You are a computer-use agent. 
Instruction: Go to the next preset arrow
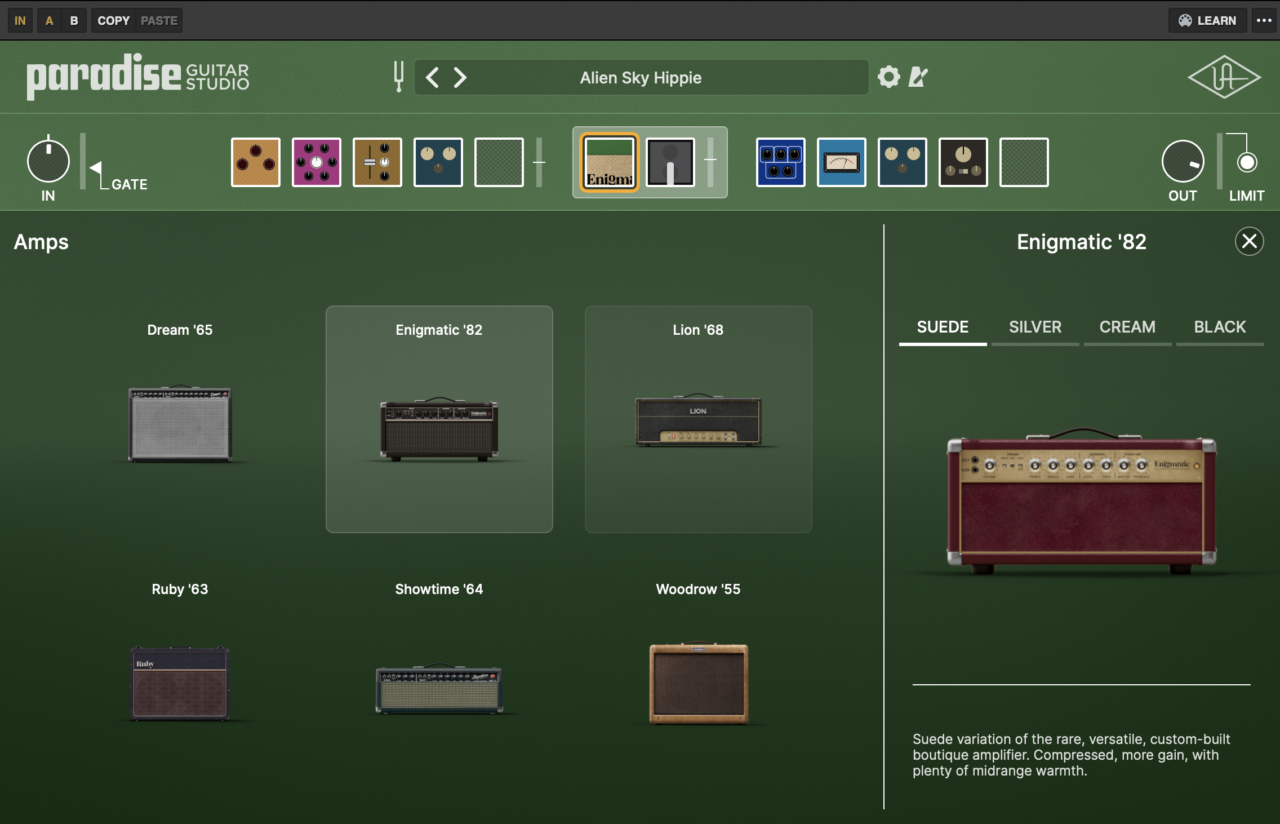point(460,77)
